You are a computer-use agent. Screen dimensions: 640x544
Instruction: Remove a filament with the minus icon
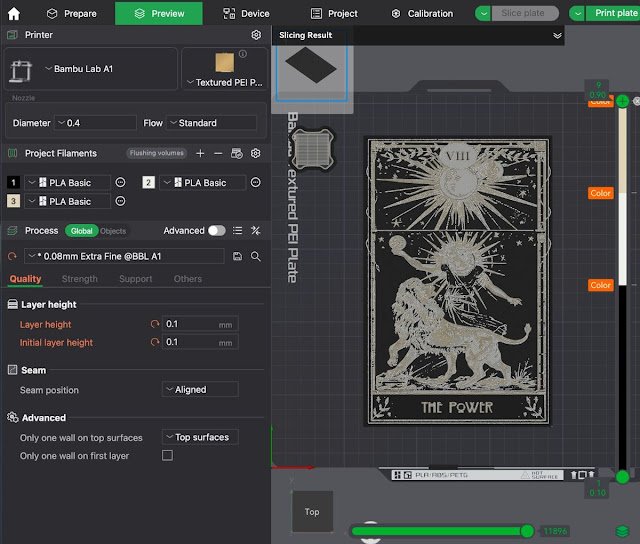coord(218,153)
